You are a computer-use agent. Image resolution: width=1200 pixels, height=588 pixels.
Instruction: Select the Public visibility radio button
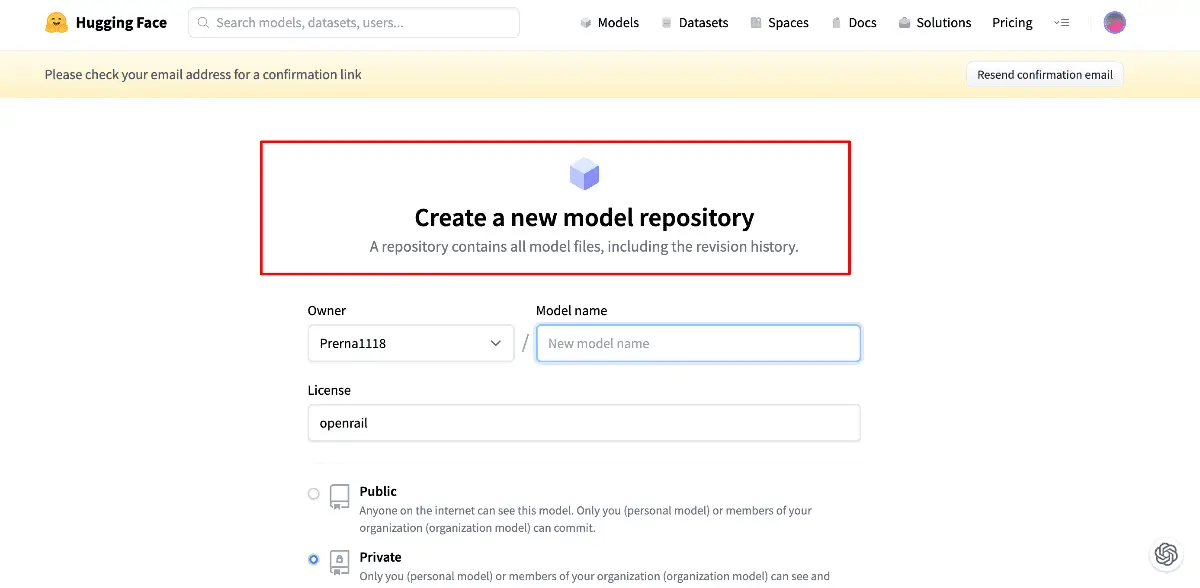coord(314,494)
